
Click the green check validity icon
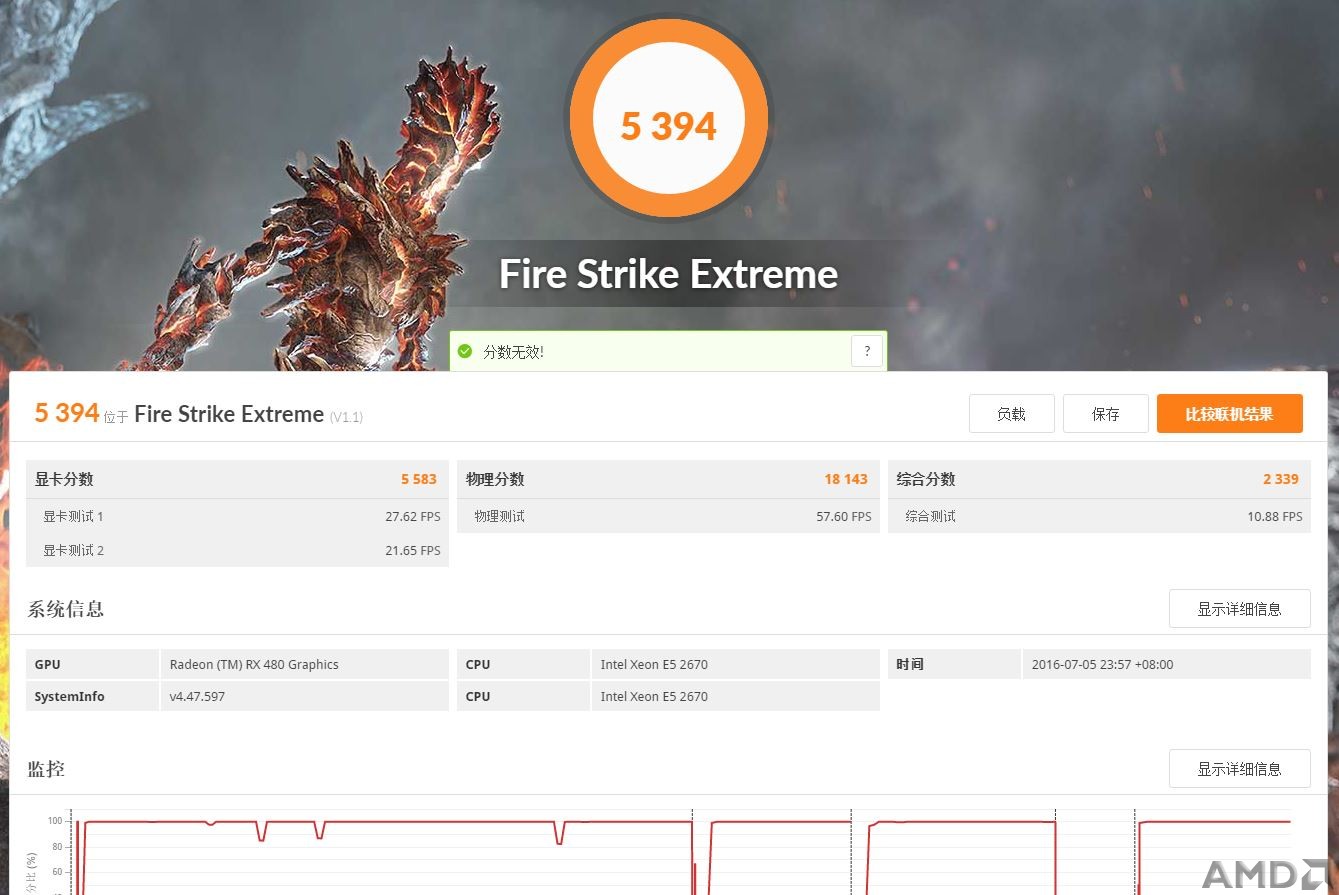click(464, 351)
